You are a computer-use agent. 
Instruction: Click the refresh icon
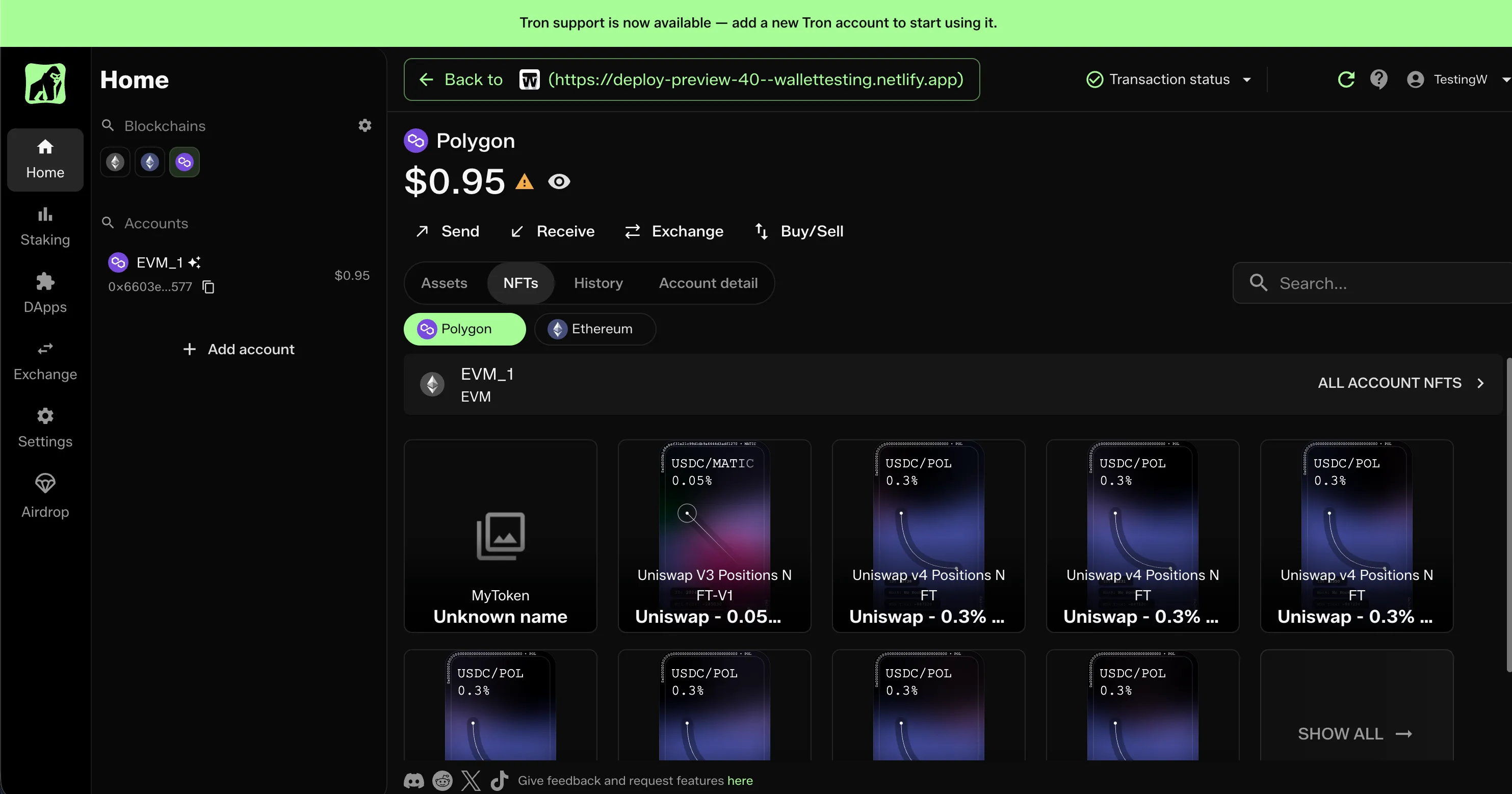(x=1346, y=79)
